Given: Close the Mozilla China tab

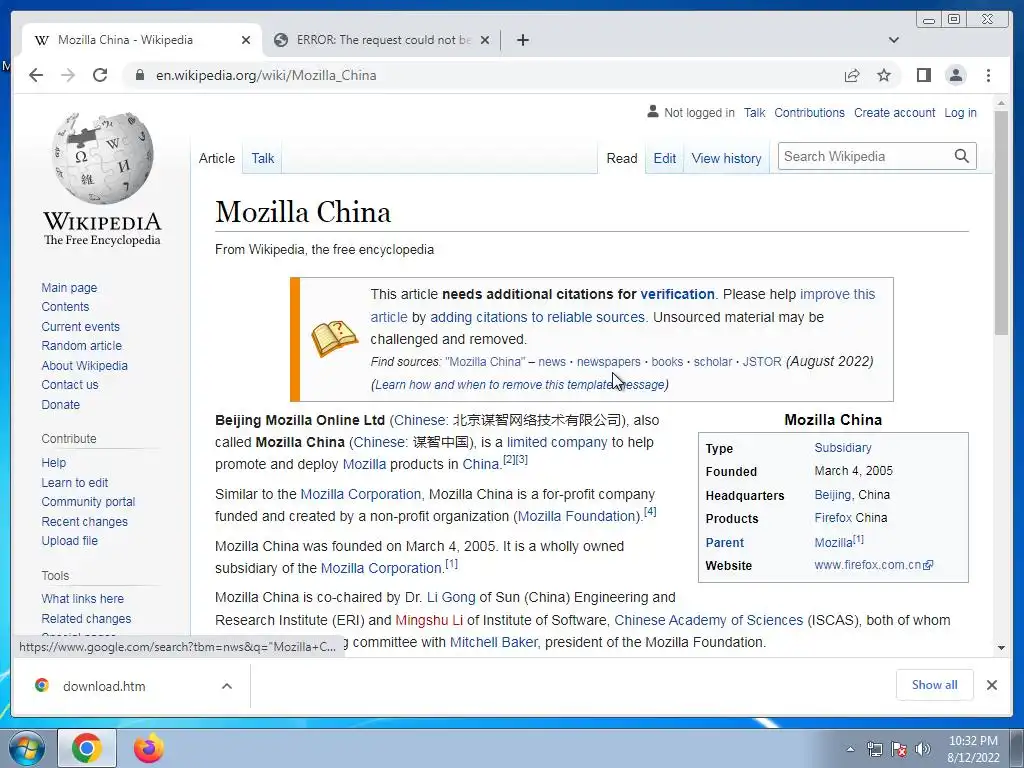Looking at the screenshot, I should (246, 40).
